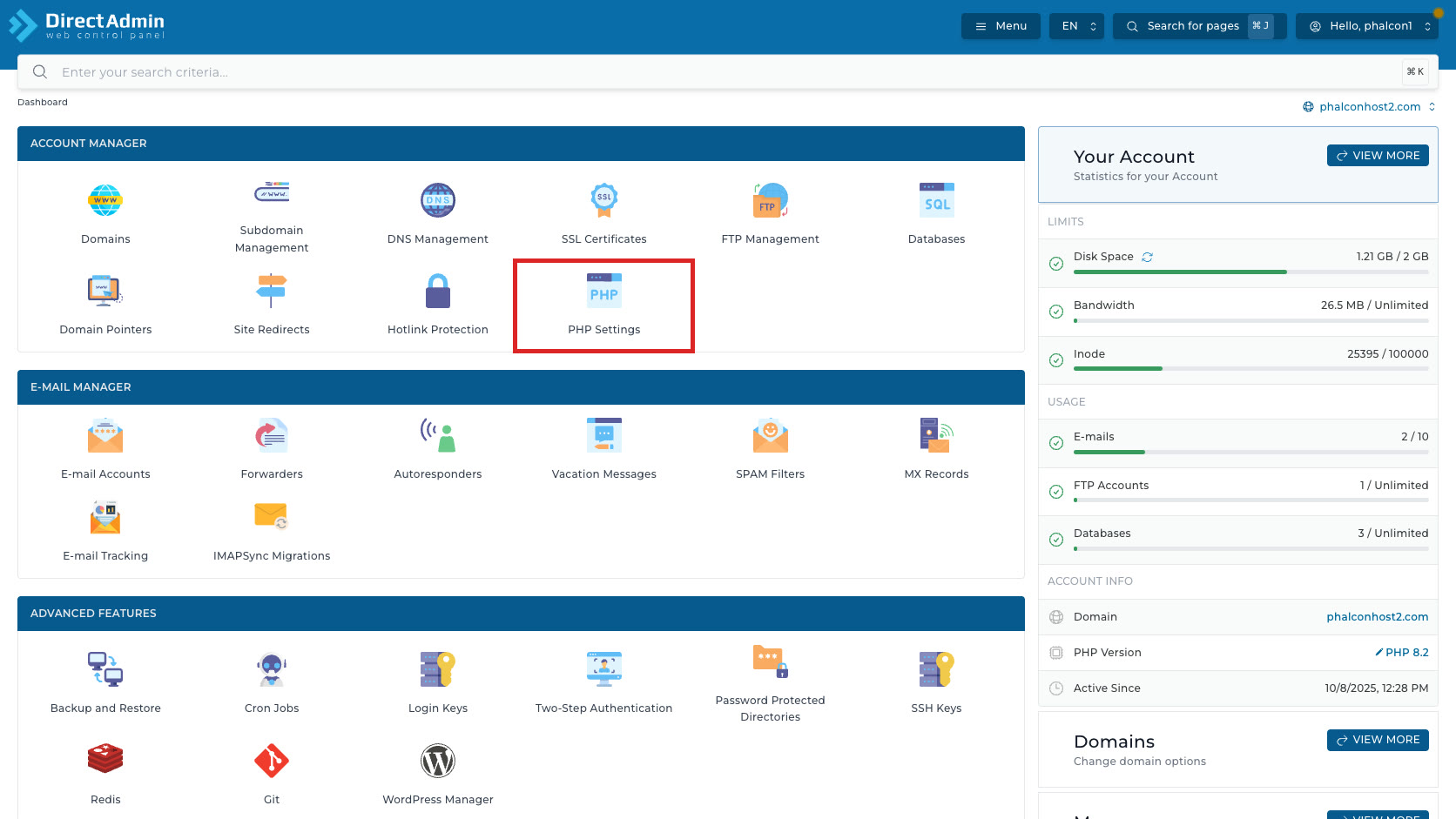1456x819 pixels.
Task: Click the ADVANCED FEATURES section header
Action: (x=521, y=614)
